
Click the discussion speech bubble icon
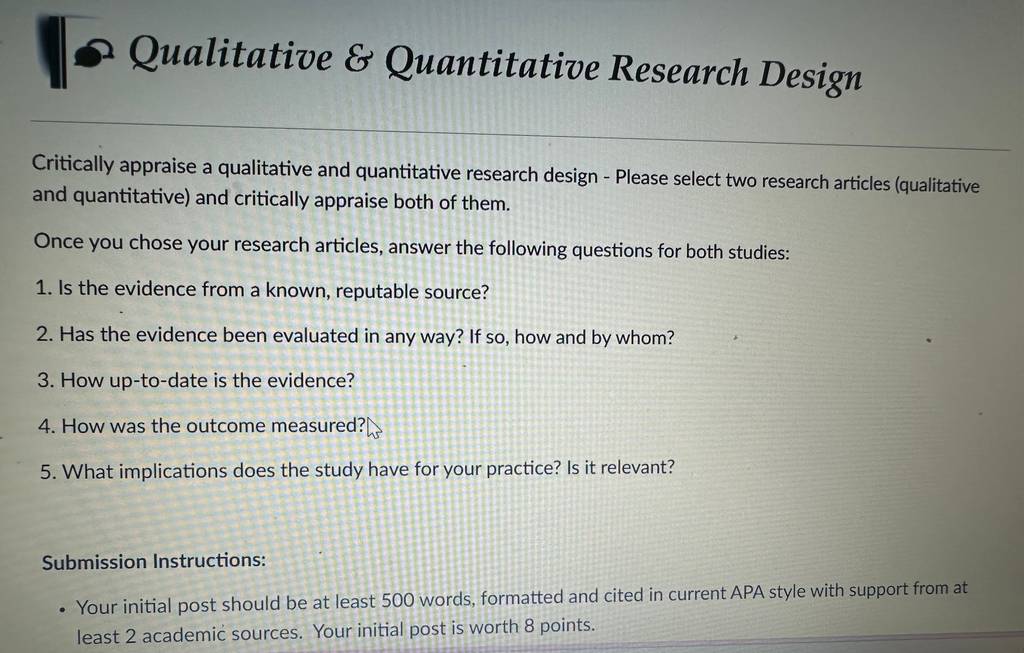pyautogui.click(x=92, y=55)
